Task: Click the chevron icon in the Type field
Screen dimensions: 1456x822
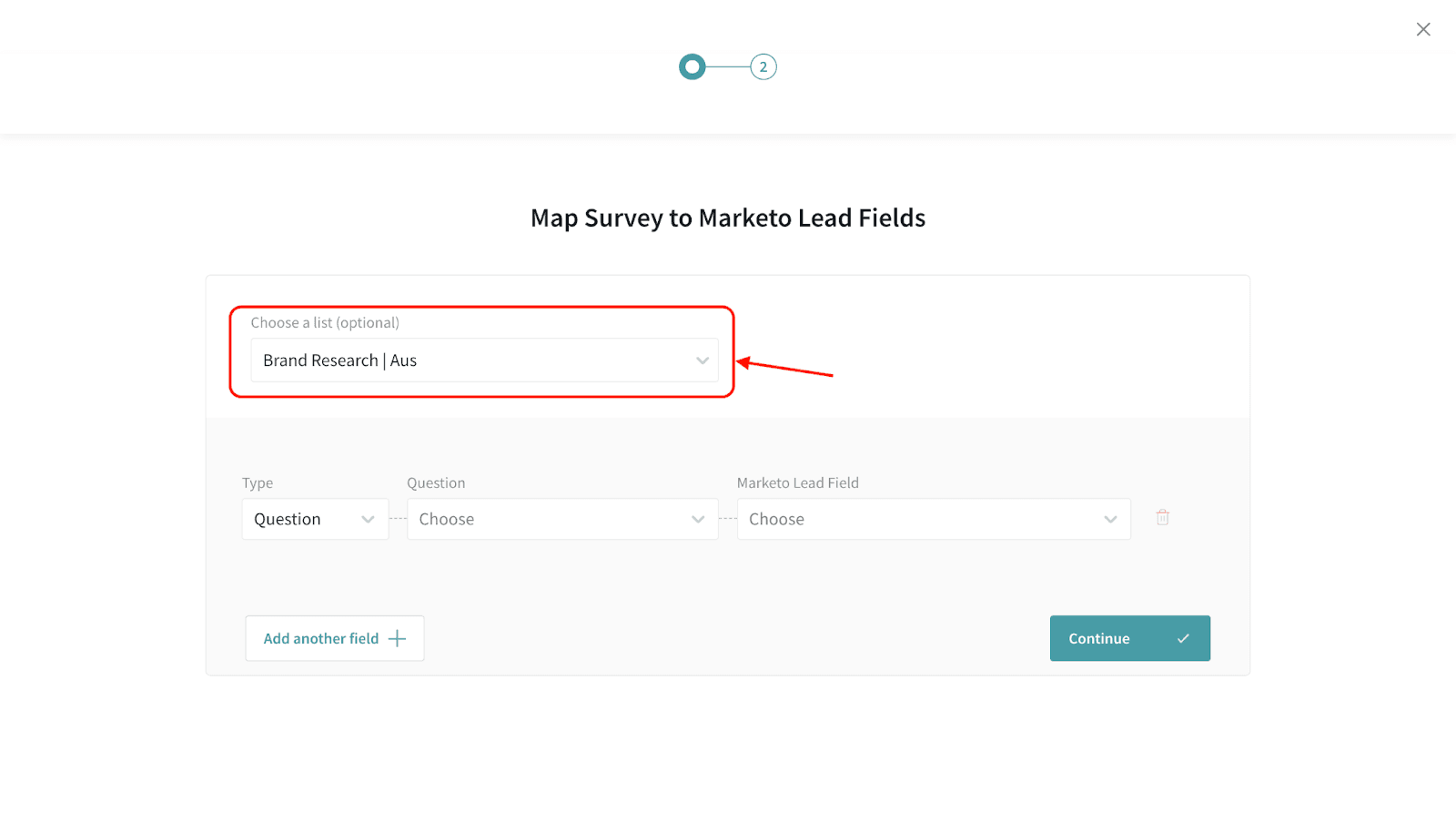Action: (368, 519)
